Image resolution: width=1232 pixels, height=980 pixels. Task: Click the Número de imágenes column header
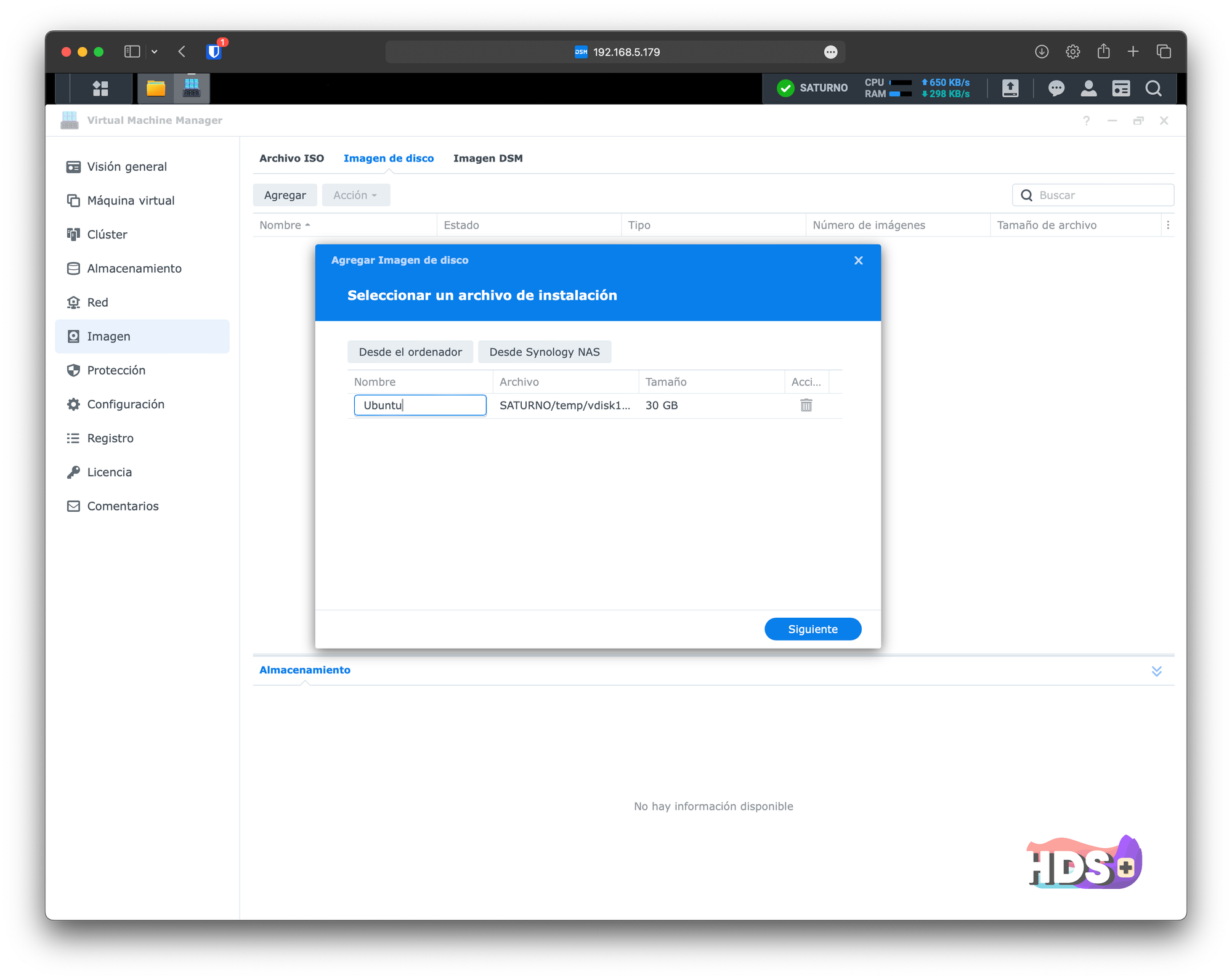tap(898, 225)
